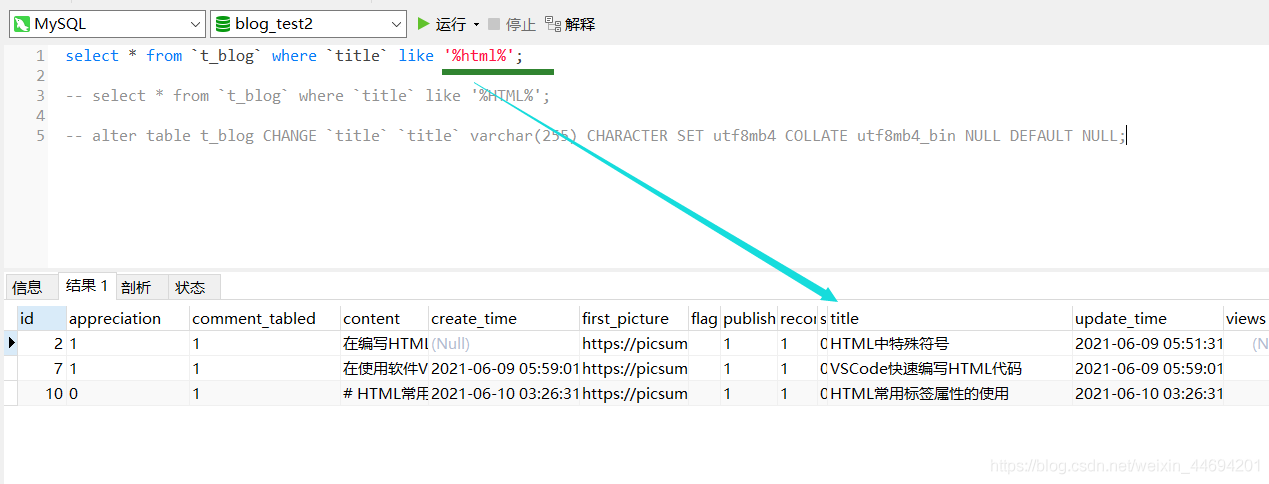
Task: Place cursor in SQL line 1 select statement
Action: [294, 56]
